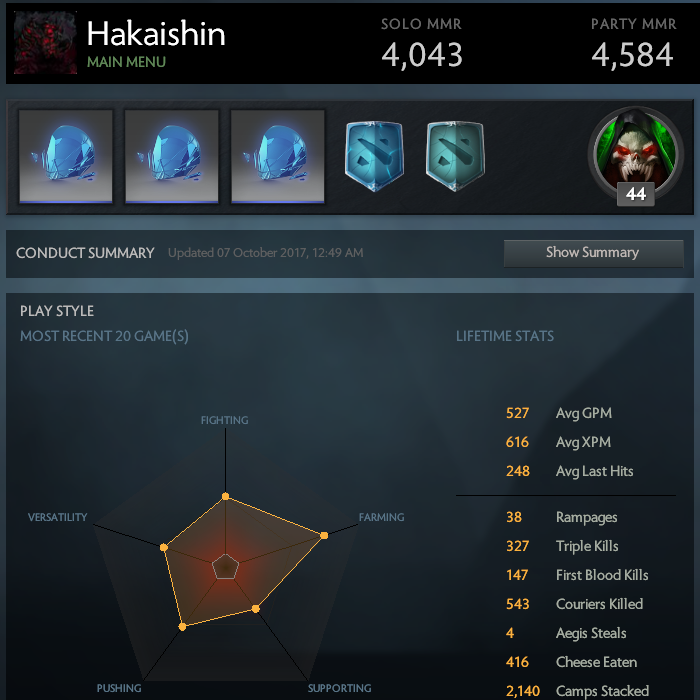Click the Pushing axis point on chart

pyautogui.click(x=182, y=627)
